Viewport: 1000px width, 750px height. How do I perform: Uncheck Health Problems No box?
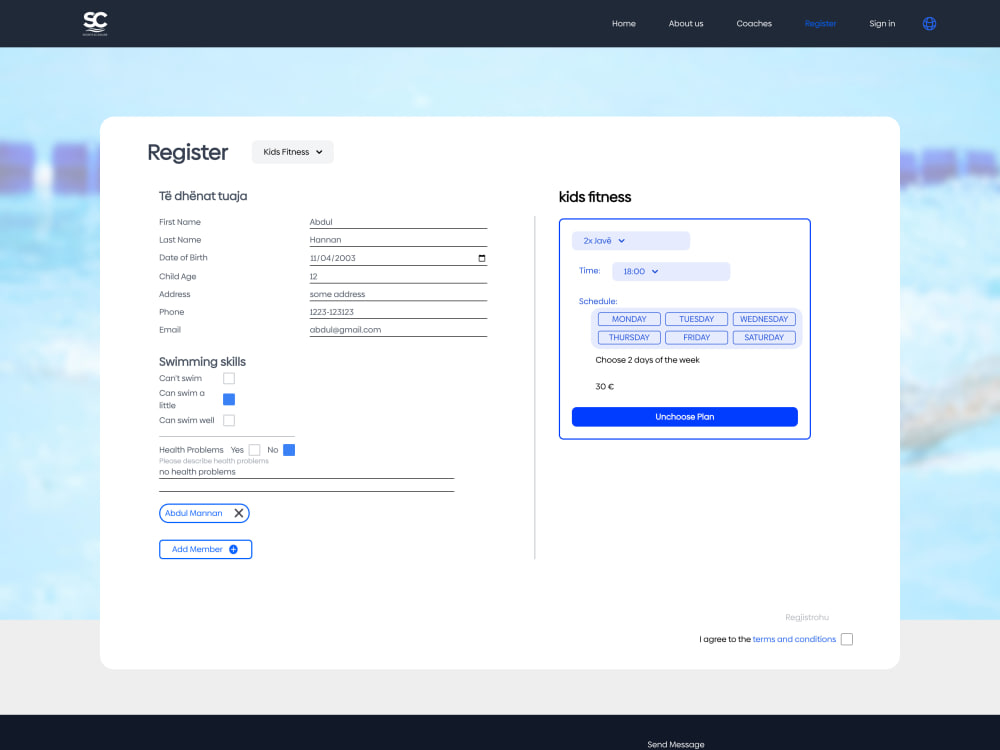coord(289,450)
